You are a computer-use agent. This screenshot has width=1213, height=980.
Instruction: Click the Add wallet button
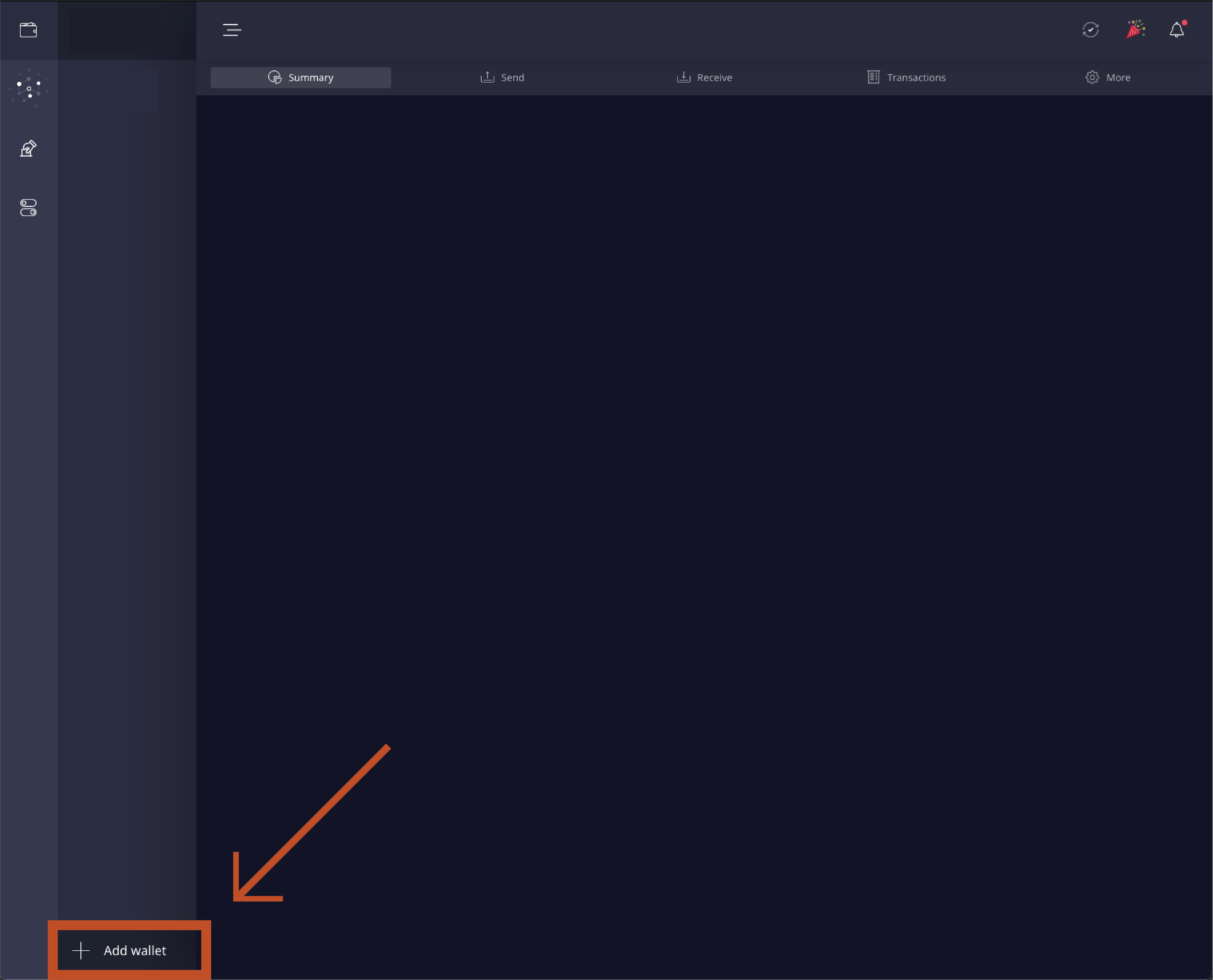click(x=129, y=951)
